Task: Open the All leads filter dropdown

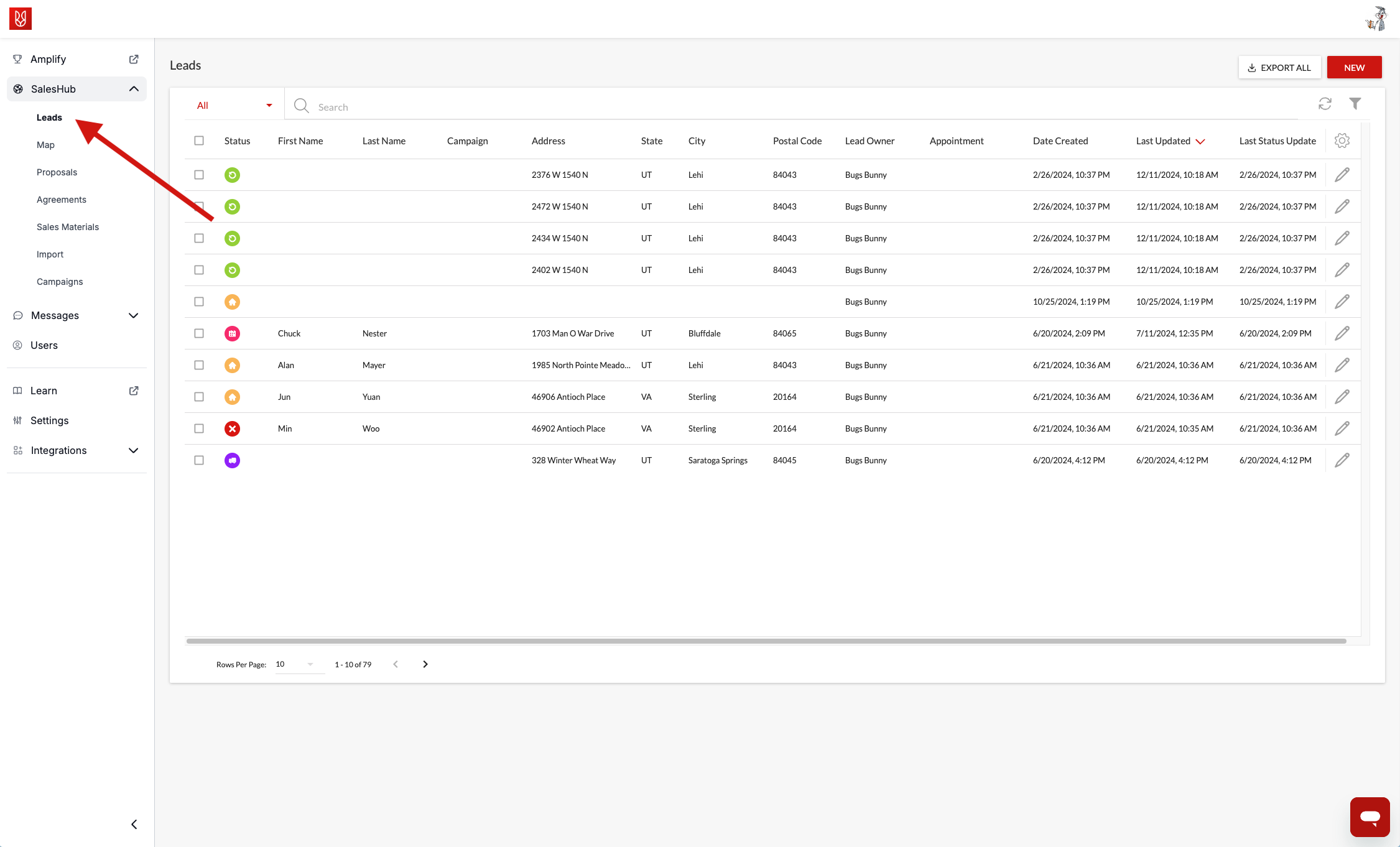Action: tap(234, 105)
